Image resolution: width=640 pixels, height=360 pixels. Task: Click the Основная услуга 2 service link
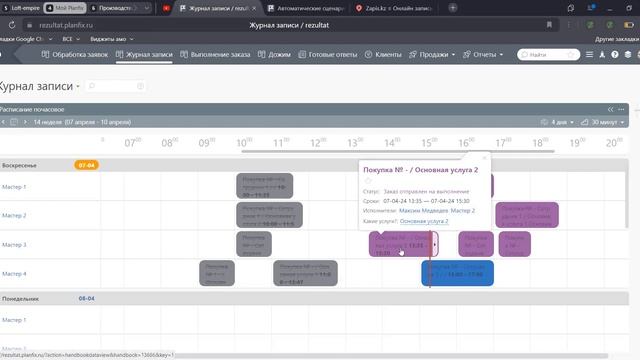[424, 221]
